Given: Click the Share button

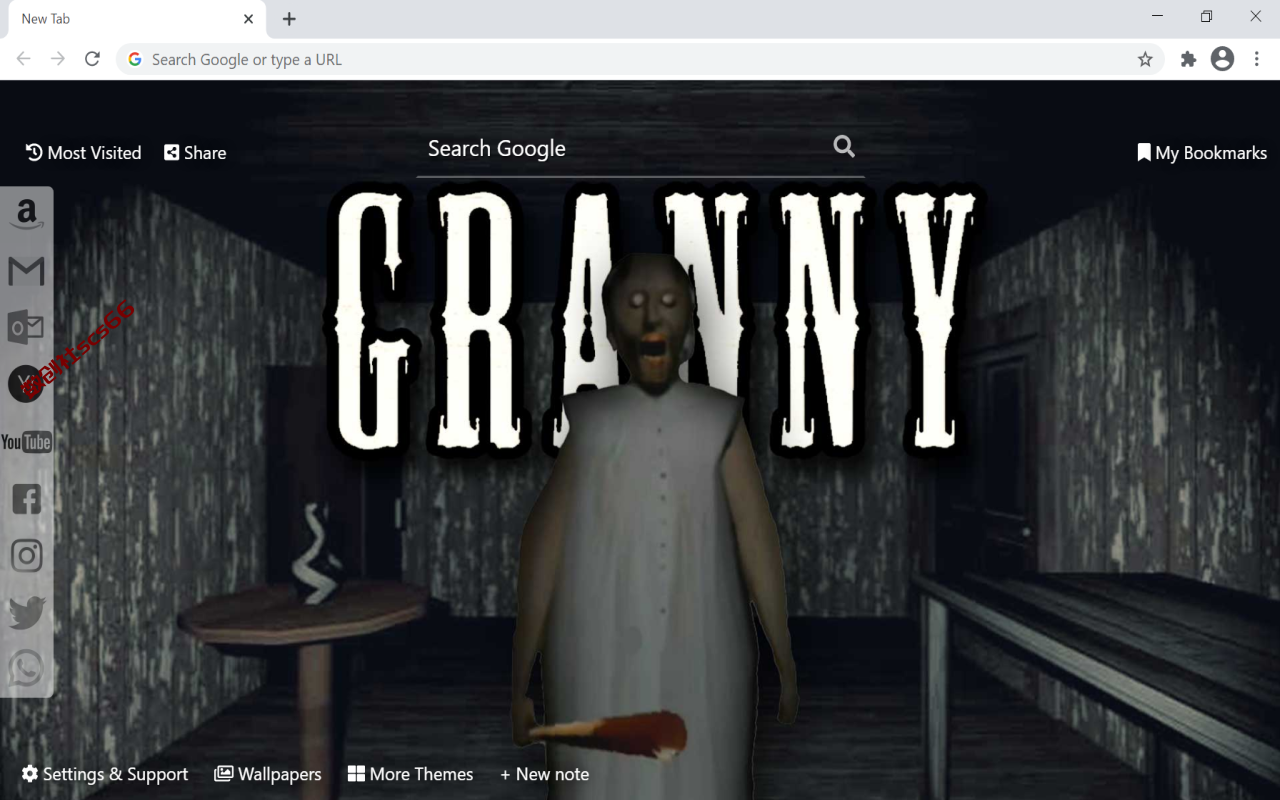Looking at the screenshot, I should click(195, 153).
